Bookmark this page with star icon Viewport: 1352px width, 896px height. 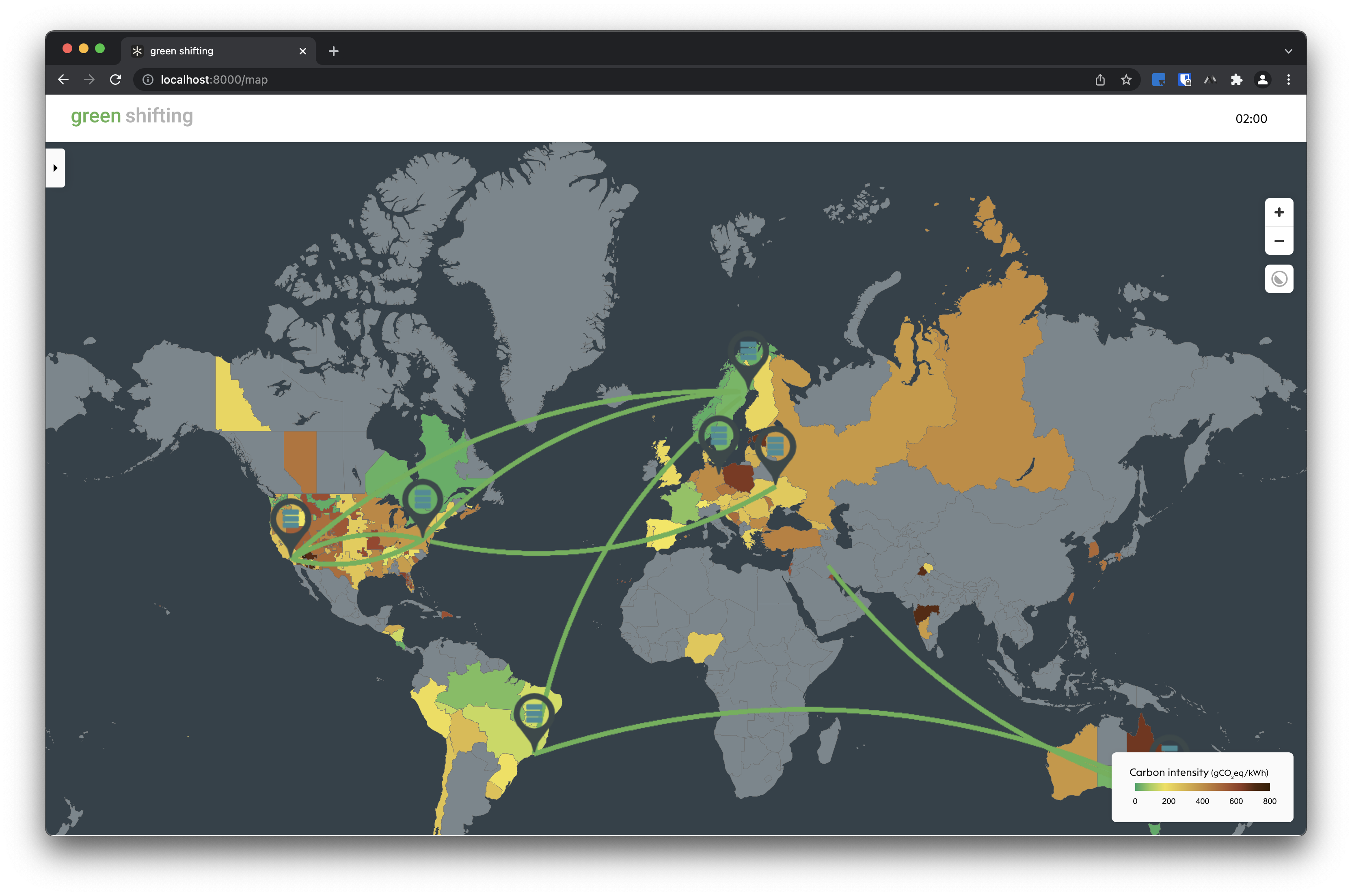coord(1125,80)
